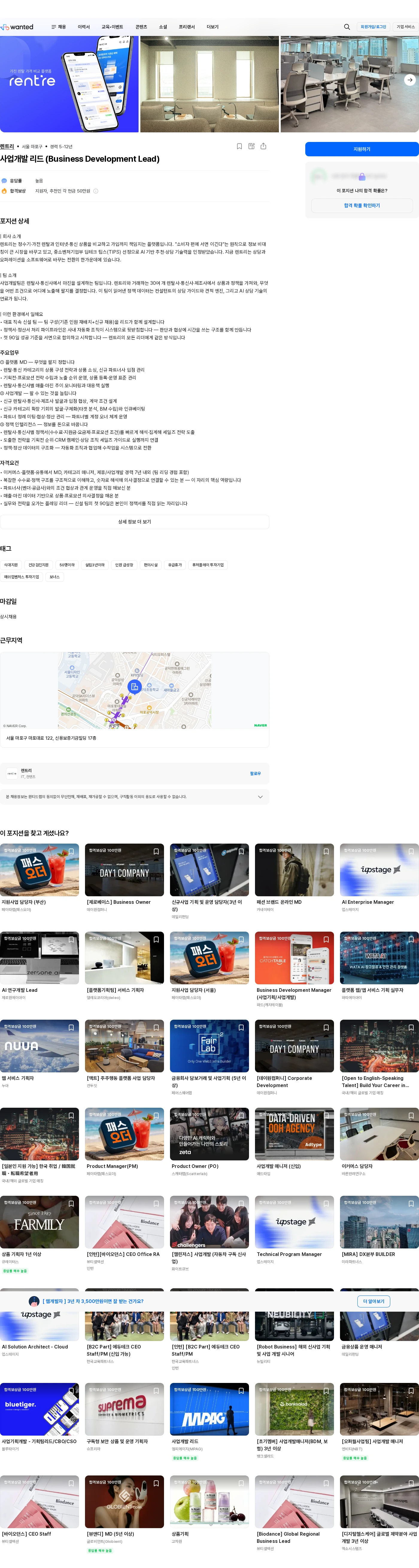
Task: Click the 유급휴가 tag
Action: pos(175,565)
